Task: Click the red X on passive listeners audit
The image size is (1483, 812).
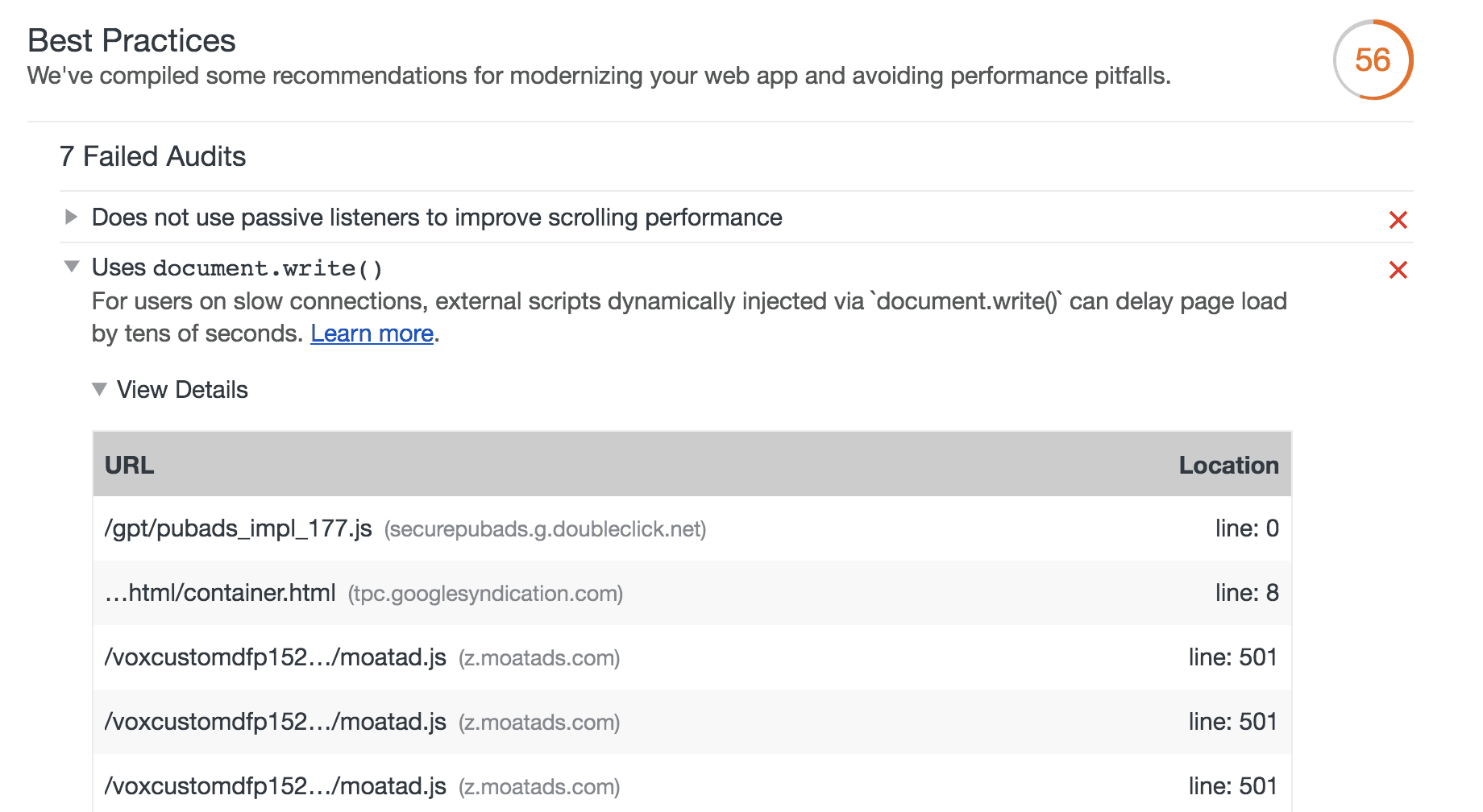Action: pos(1398,219)
